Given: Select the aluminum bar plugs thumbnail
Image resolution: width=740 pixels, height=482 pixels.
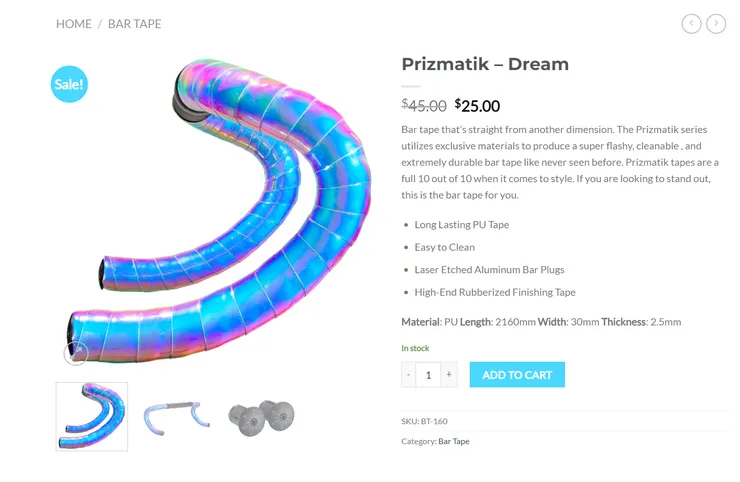Looking at the screenshot, I should 261,417.
